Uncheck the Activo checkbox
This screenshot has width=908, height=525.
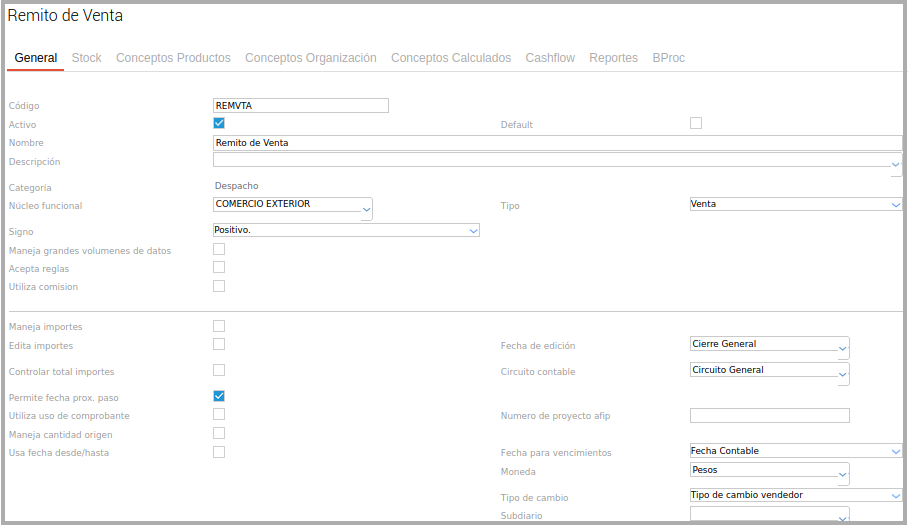(219, 123)
